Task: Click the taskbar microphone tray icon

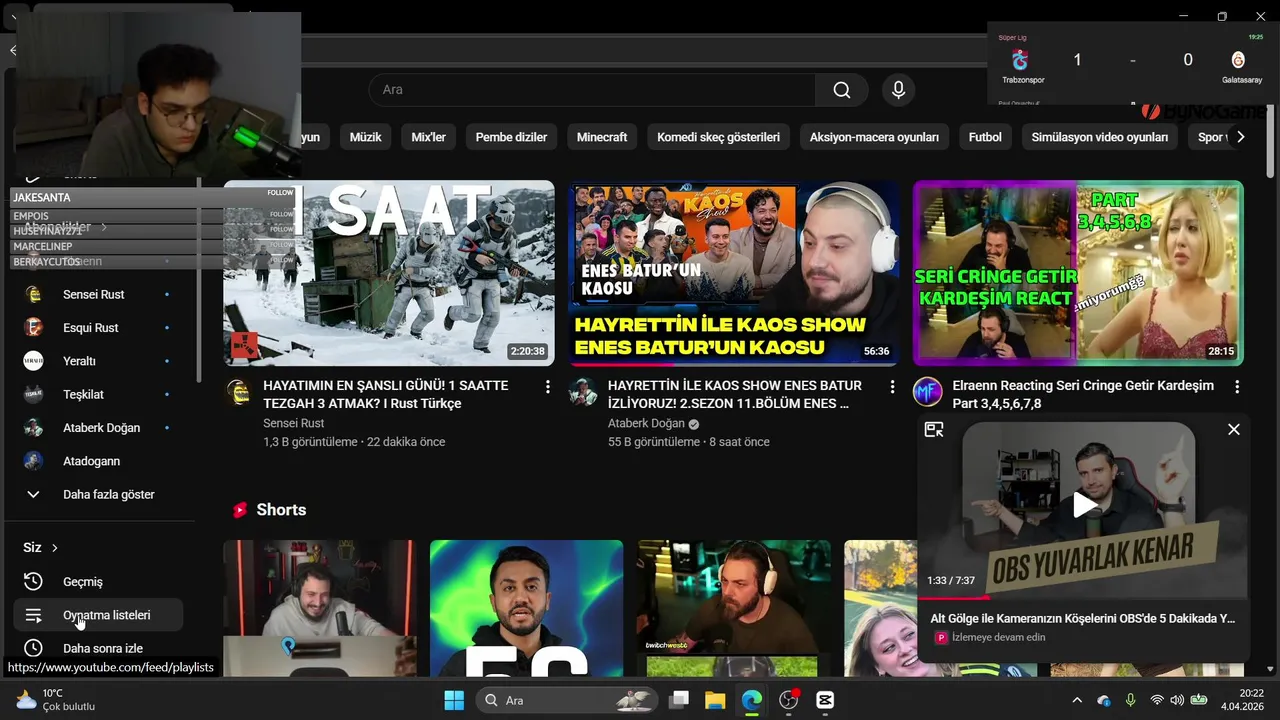Action: pyautogui.click(x=1131, y=700)
